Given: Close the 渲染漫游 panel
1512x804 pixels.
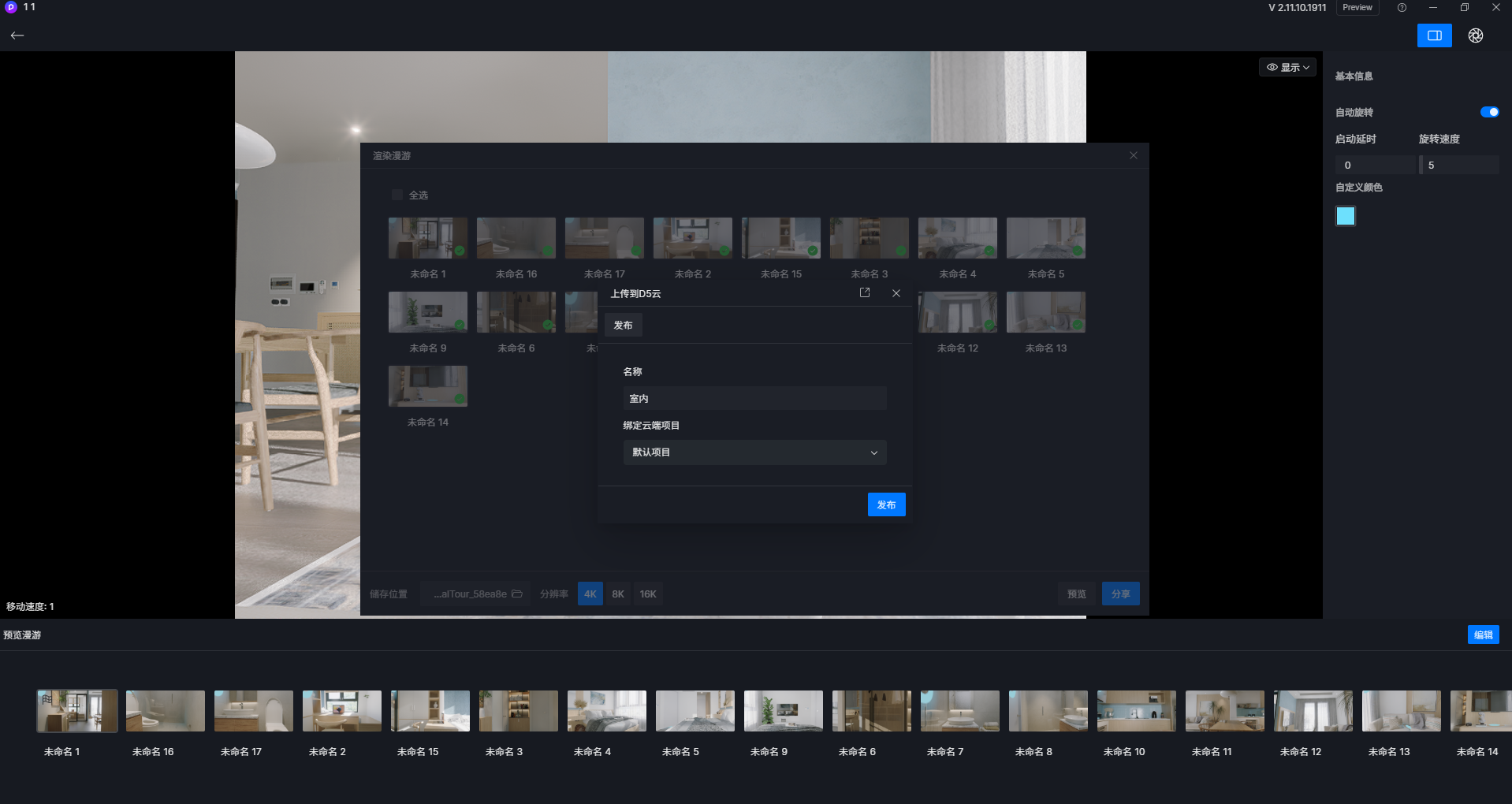Looking at the screenshot, I should (1134, 155).
